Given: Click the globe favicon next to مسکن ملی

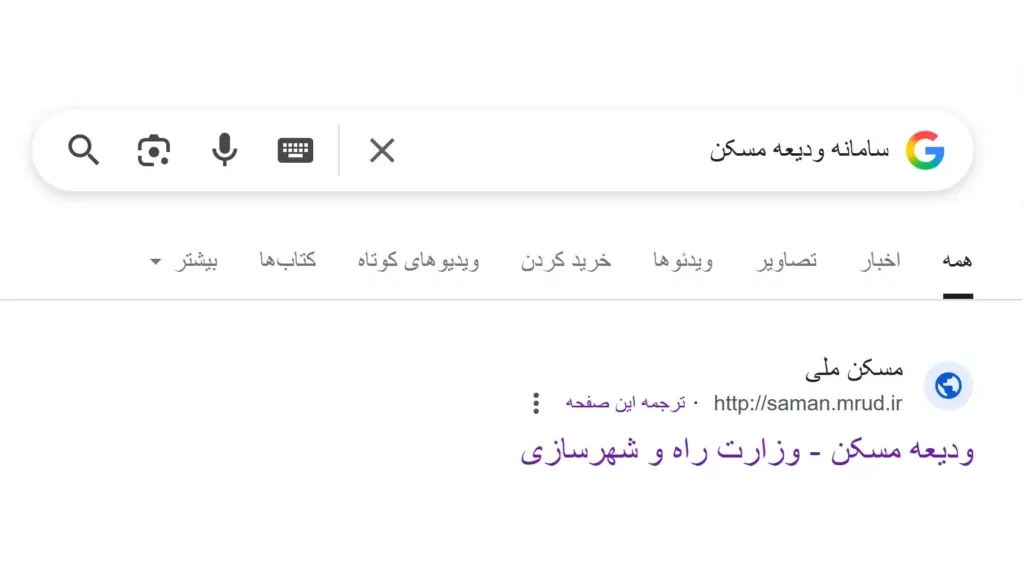Looking at the screenshot, I should [x=948, y=387].
